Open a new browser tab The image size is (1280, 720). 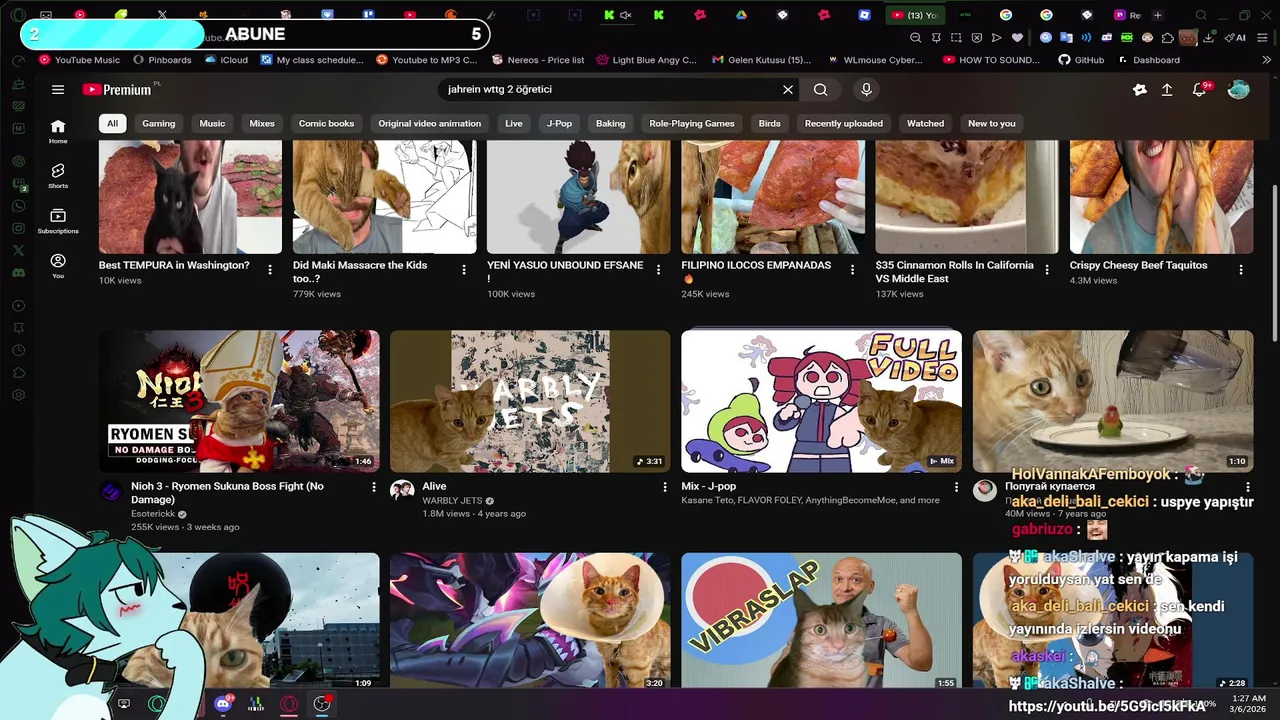(x=1157, y=15)
